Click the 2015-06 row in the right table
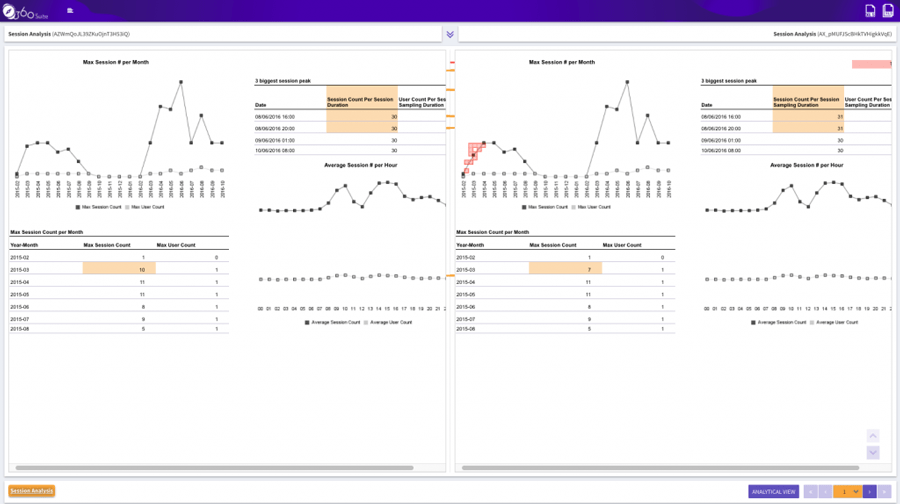Screen dimensions: 900x504 pyautogui.click(x=565, y=307)
